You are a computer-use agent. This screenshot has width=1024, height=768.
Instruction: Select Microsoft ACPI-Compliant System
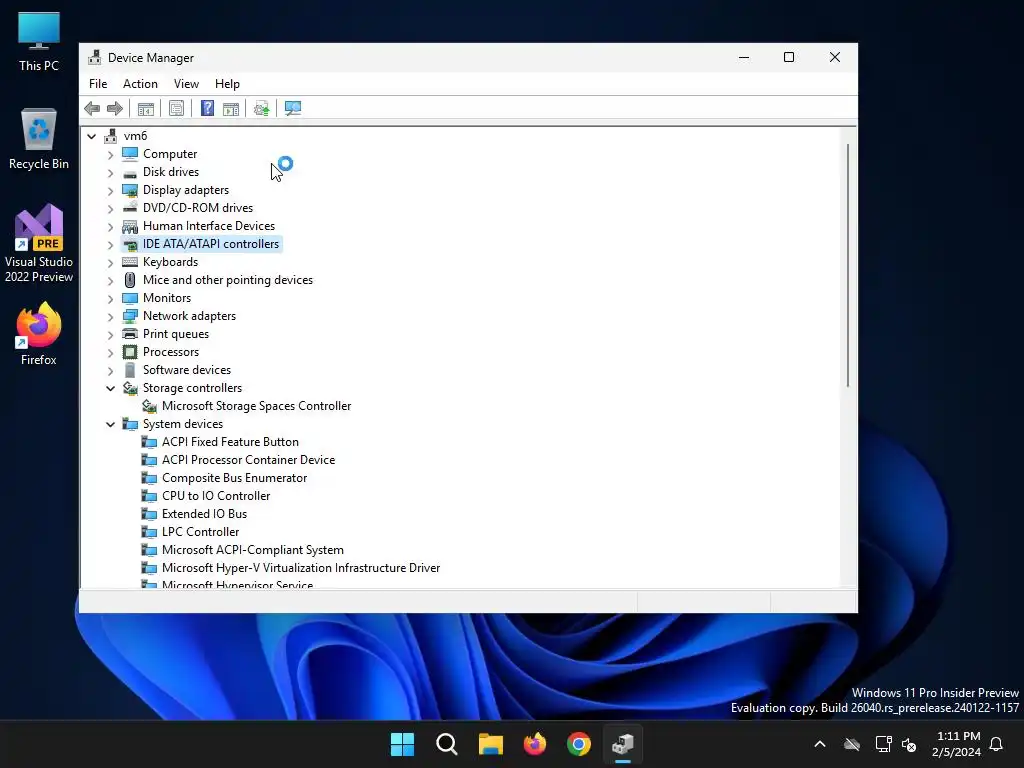pos(253,550)
